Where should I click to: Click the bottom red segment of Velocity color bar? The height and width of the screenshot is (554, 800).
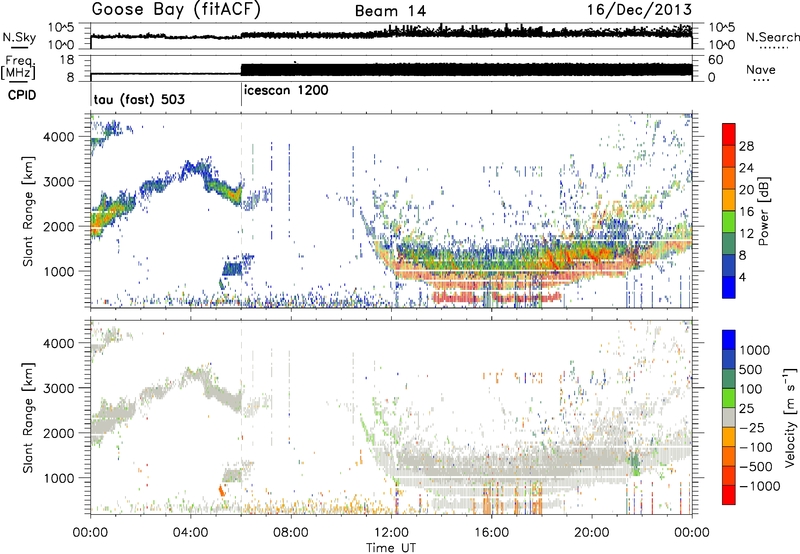729,495
